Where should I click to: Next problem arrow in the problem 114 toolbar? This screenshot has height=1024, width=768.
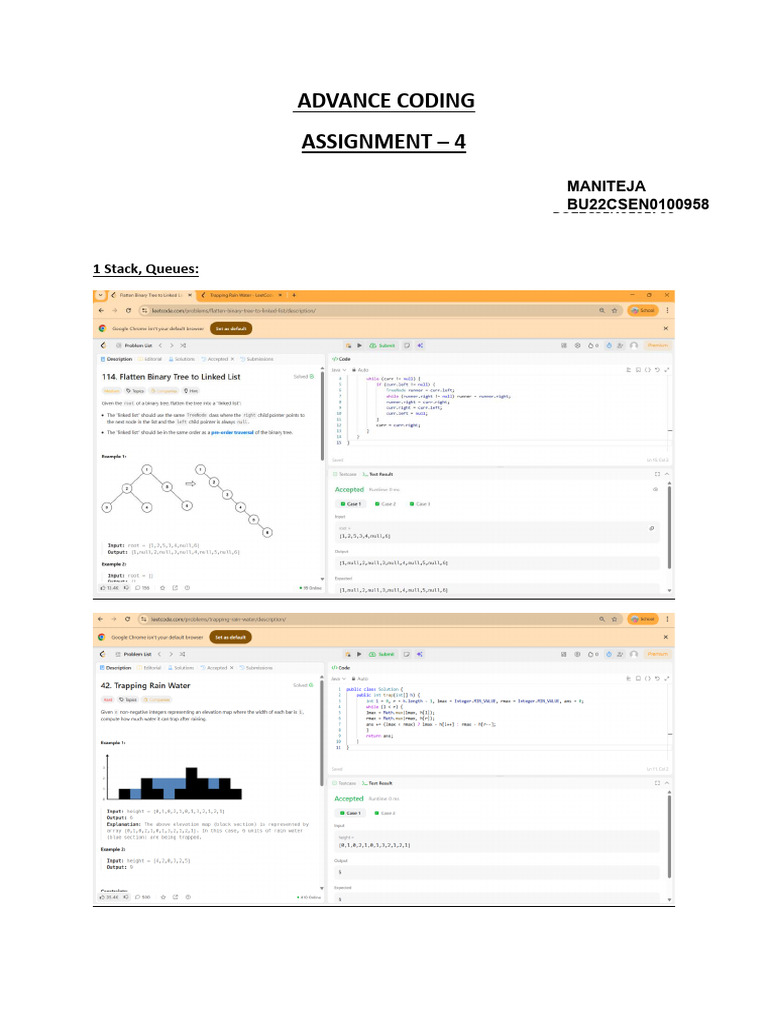172,345
